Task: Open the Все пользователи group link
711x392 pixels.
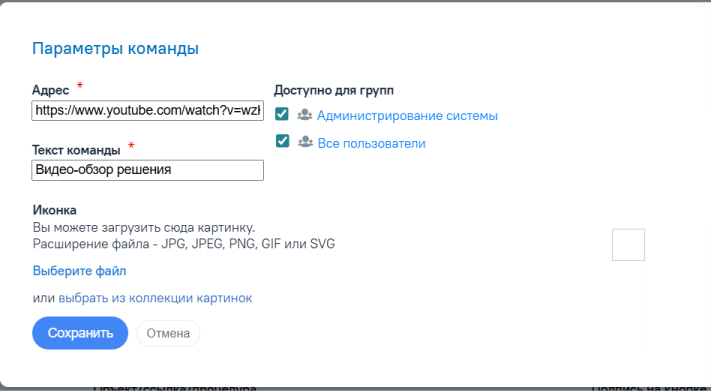Action: coord(372,143)
